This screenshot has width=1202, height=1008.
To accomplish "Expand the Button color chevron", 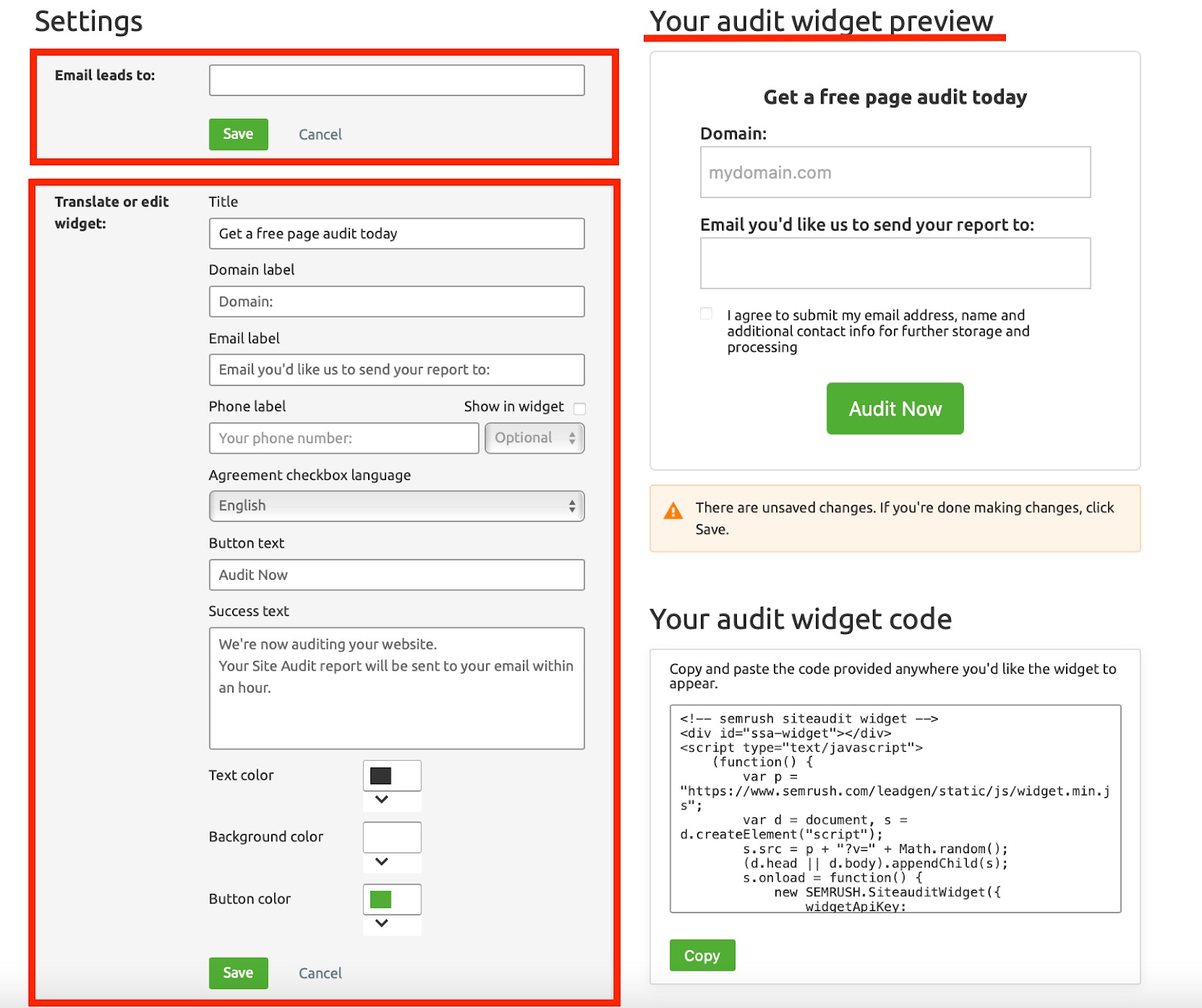I will tap(382, 923).
